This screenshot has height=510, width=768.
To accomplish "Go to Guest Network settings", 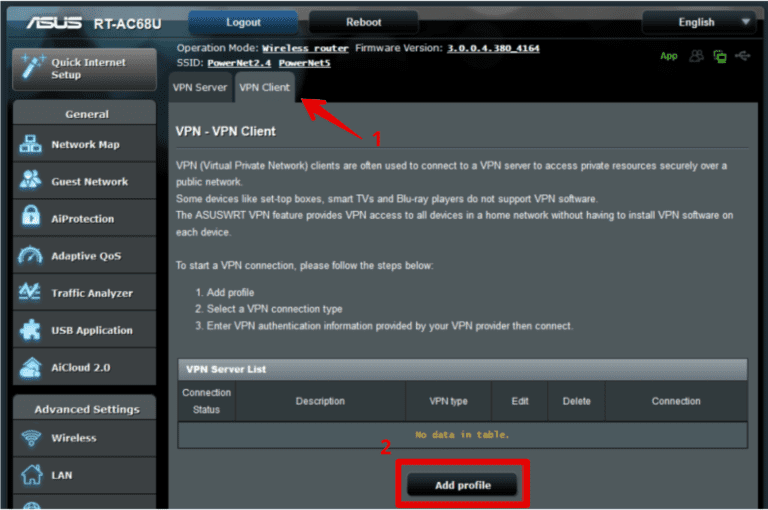I will [x=85, y=181].
